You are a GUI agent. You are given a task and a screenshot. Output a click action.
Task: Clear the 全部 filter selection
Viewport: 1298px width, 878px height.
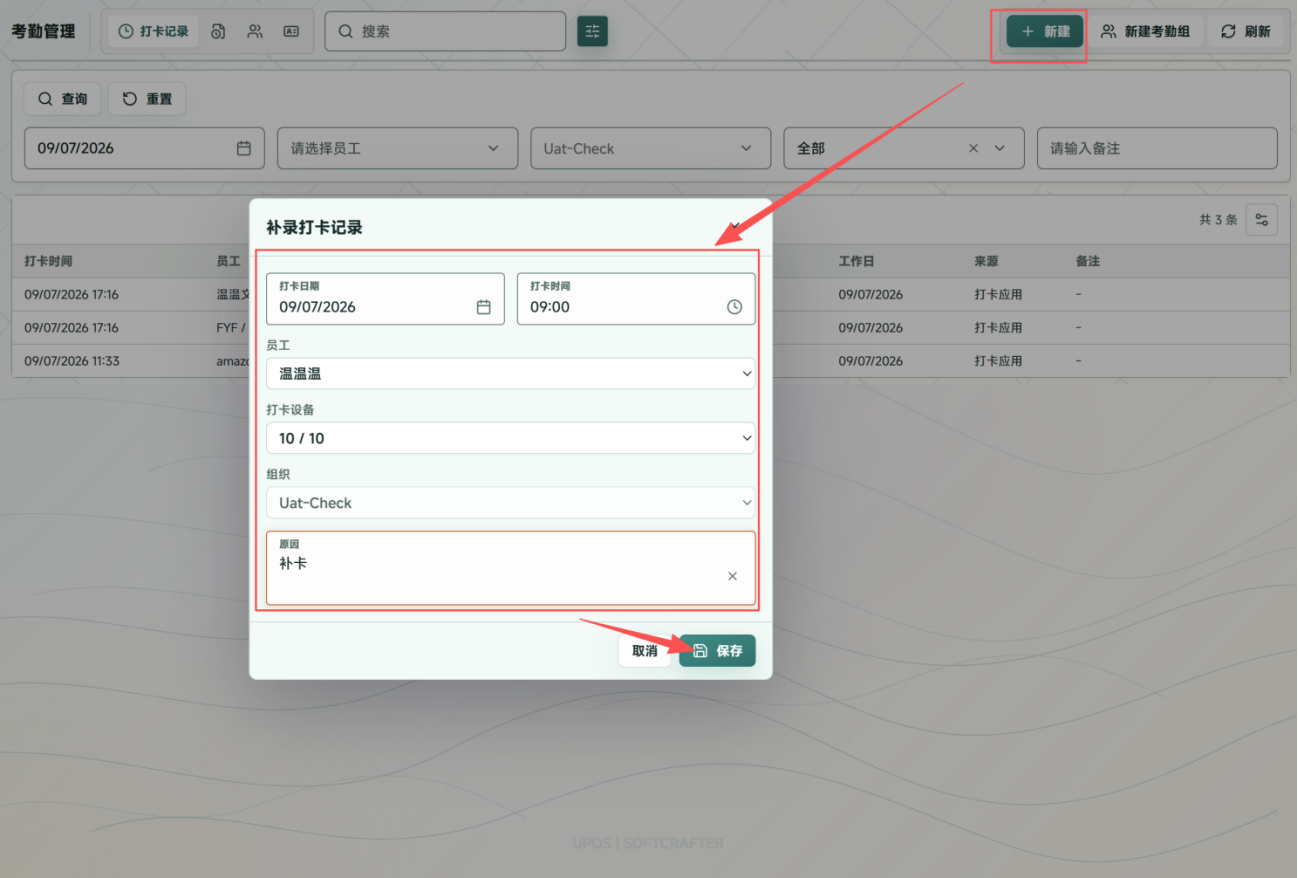click(x=973, y=148)
